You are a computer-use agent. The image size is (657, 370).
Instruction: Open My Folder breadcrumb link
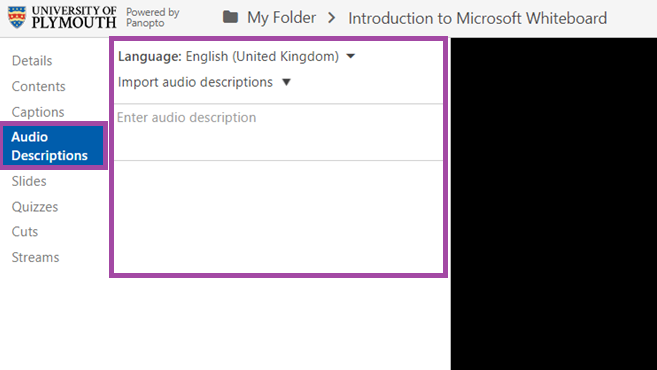coord(281,18)
